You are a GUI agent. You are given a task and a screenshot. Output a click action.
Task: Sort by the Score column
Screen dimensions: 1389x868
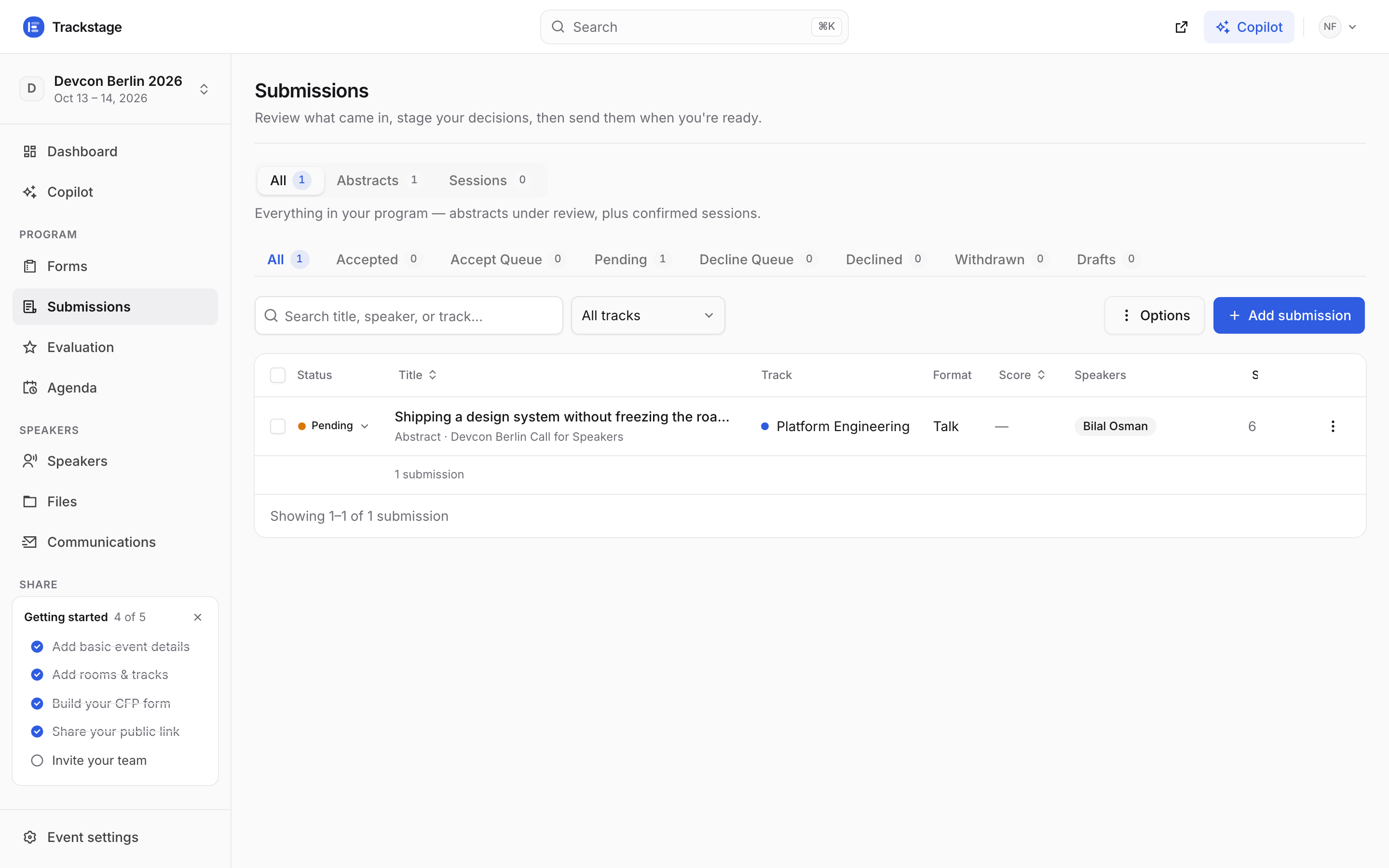(x=1021, y=375)
